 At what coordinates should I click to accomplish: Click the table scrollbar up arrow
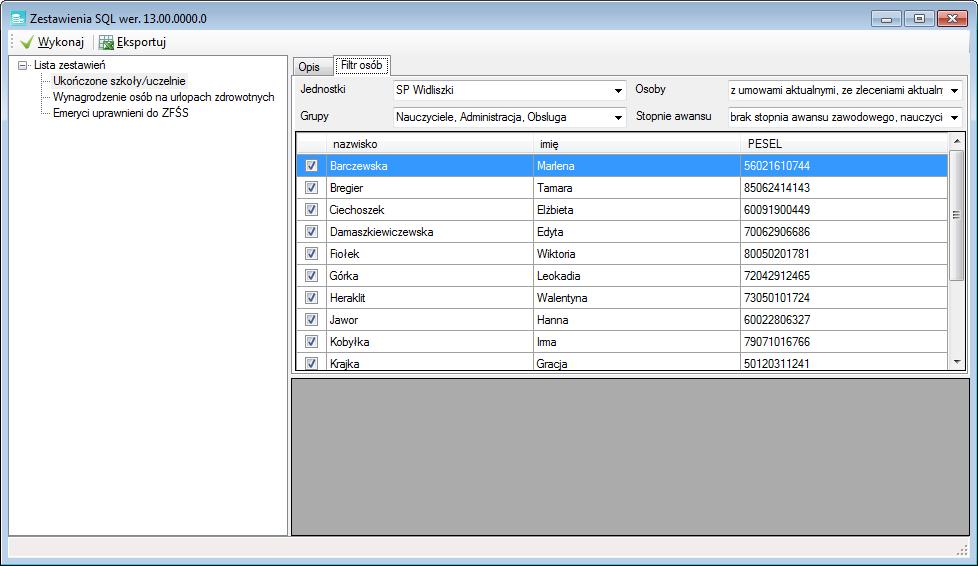coord(957,141)
